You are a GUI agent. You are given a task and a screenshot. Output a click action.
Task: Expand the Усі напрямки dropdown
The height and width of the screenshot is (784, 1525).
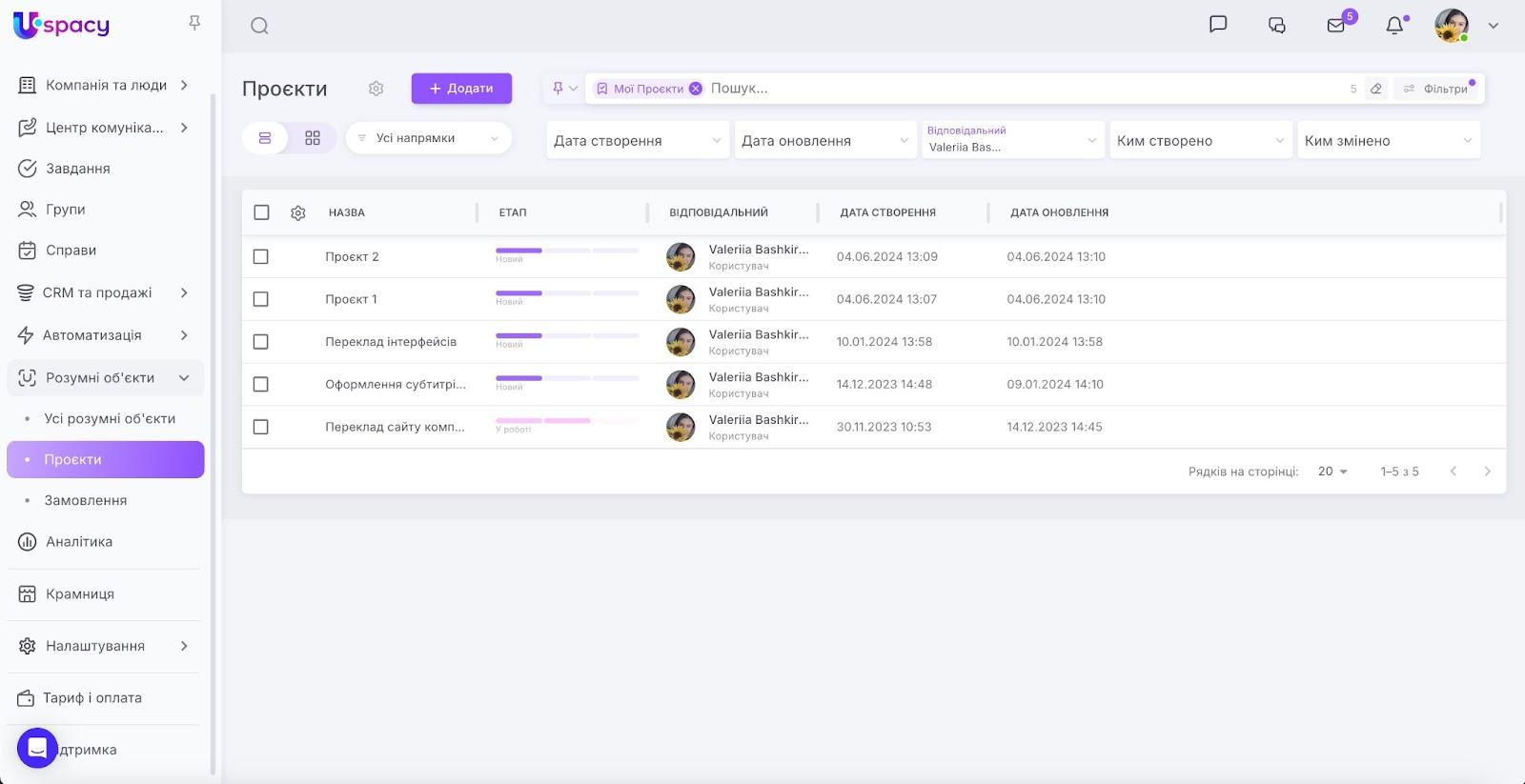point(429,138)
